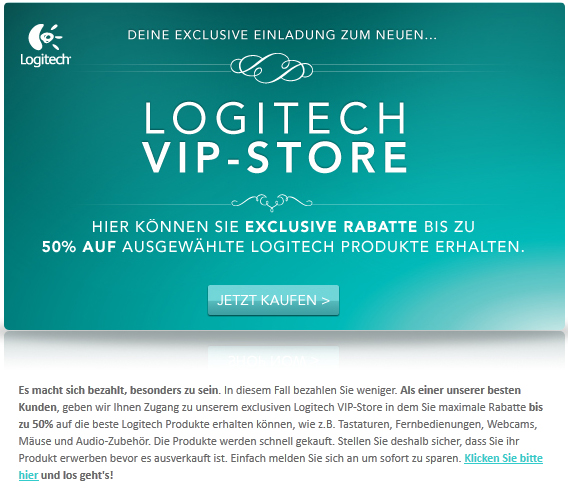
Task: Click the bold phrase 'Als einer unserer besten'
Action: [460, 390]
